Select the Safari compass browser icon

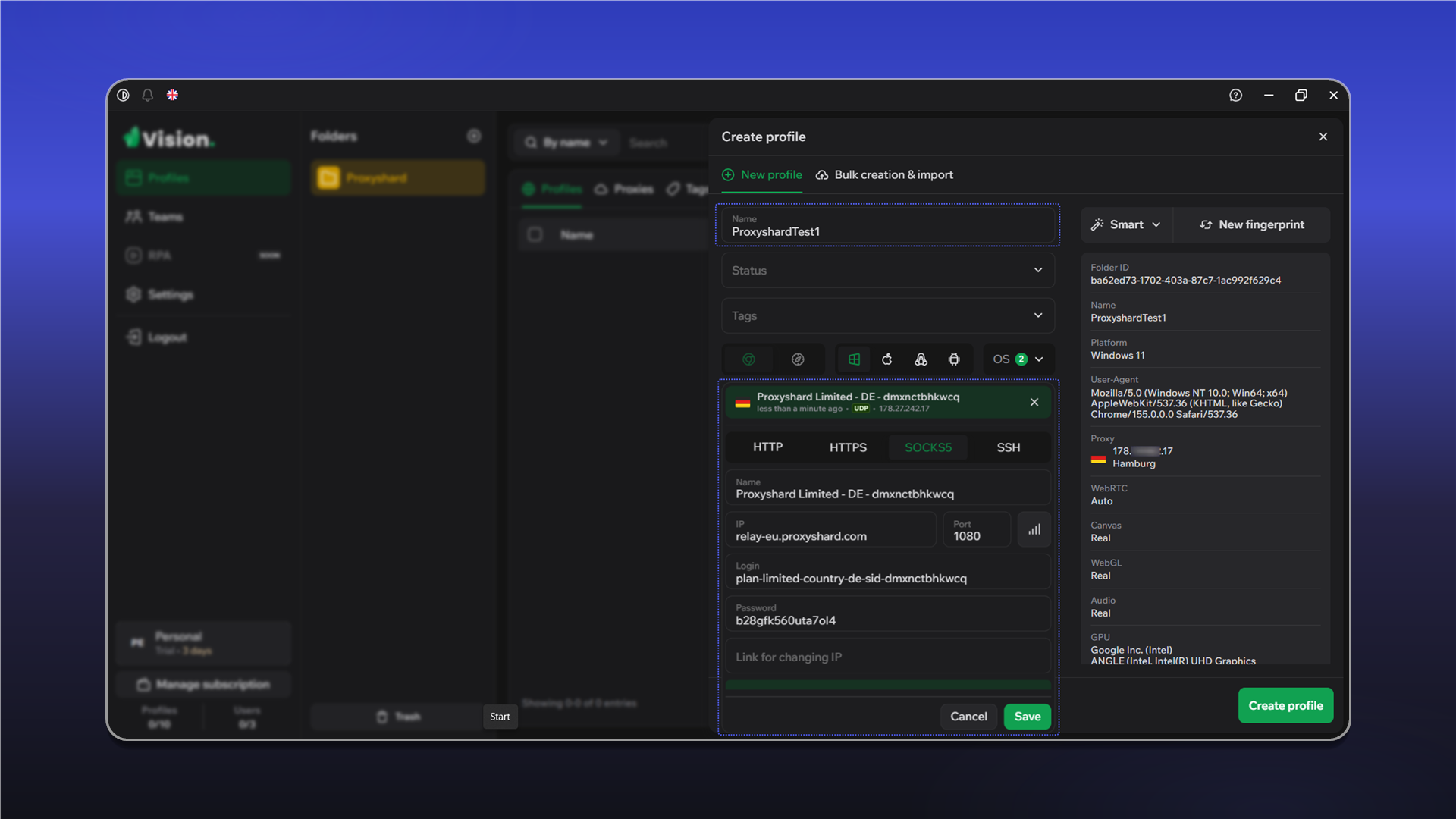[x=798, y=359]
